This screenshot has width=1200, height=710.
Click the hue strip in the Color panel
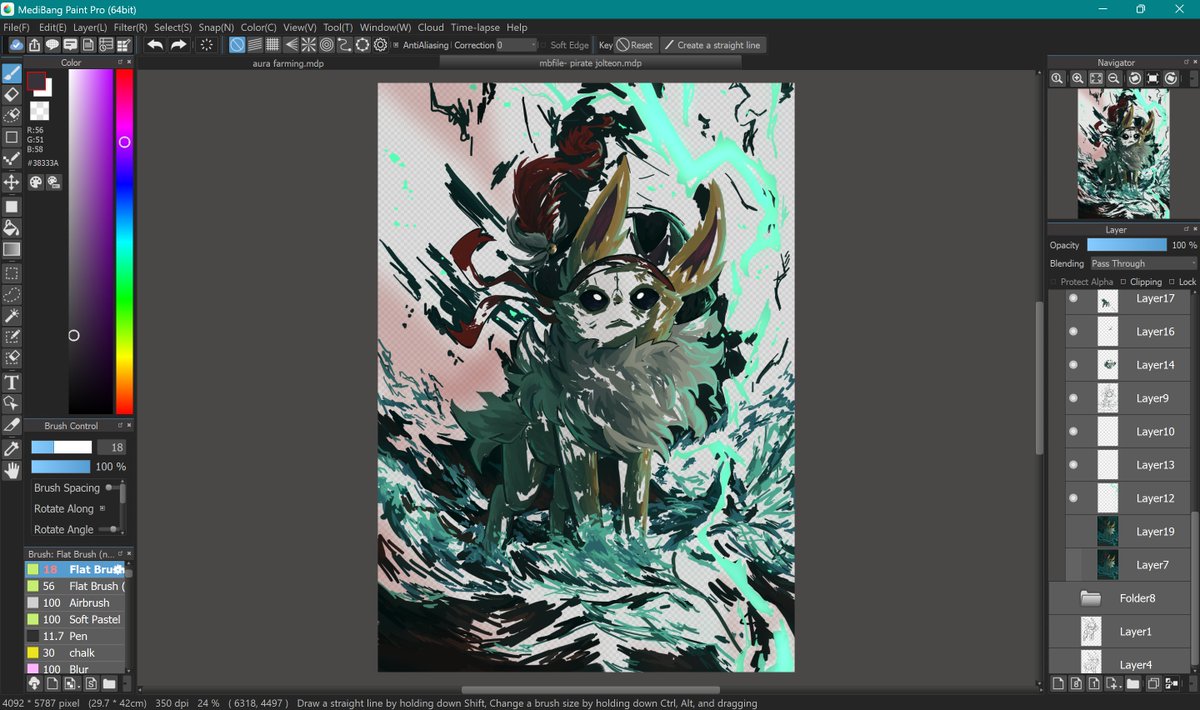point(124,242)
